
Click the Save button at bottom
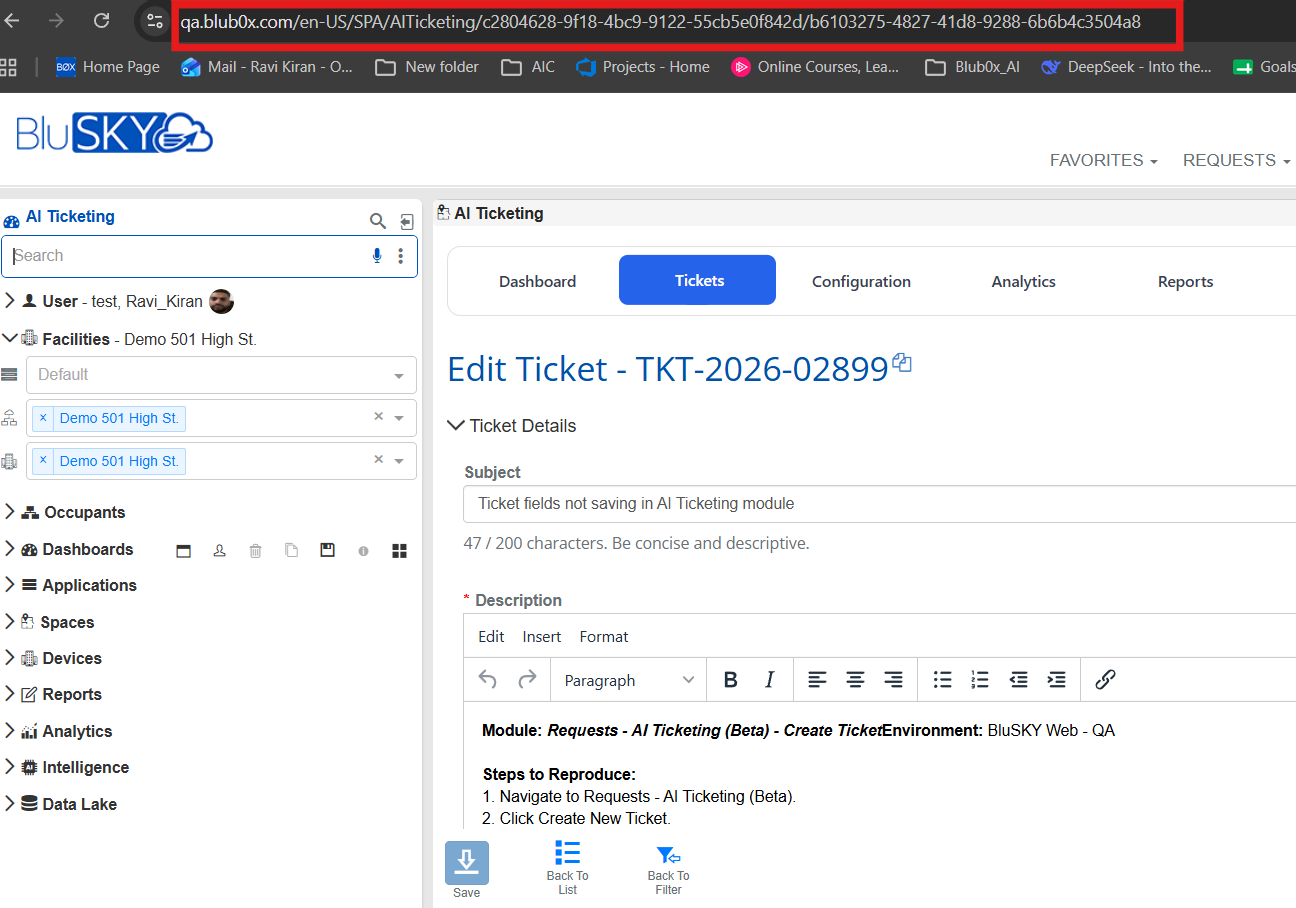pos(467,871)
